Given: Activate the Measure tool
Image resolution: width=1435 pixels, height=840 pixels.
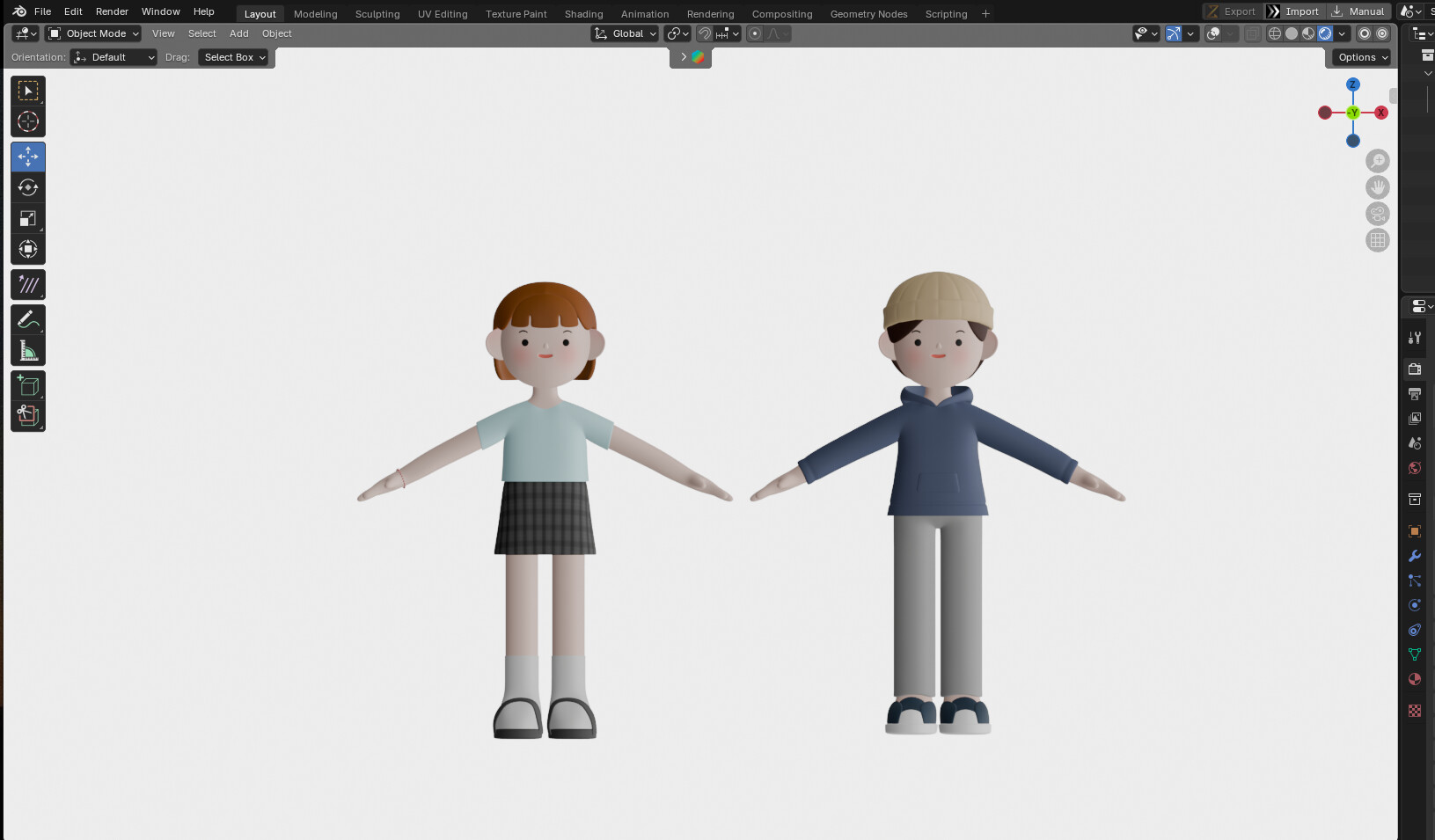Looking at the screenshot, I should (x=28, y=349).
